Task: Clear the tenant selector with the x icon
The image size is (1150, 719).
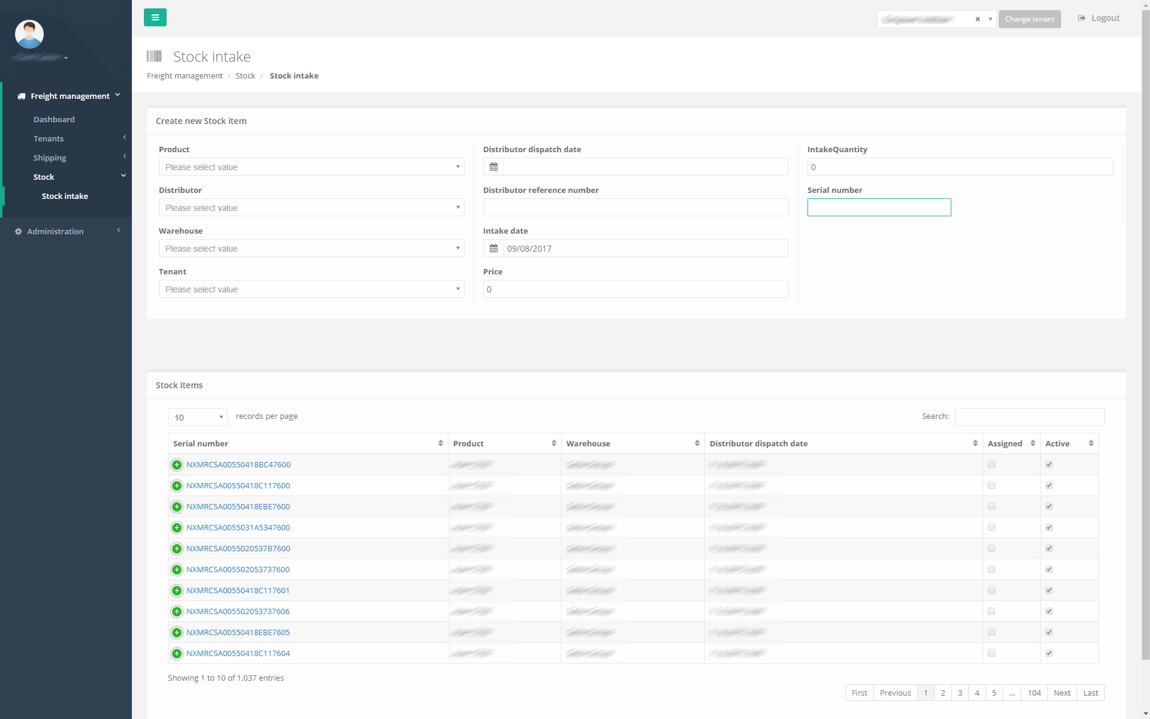Action: 978,19
